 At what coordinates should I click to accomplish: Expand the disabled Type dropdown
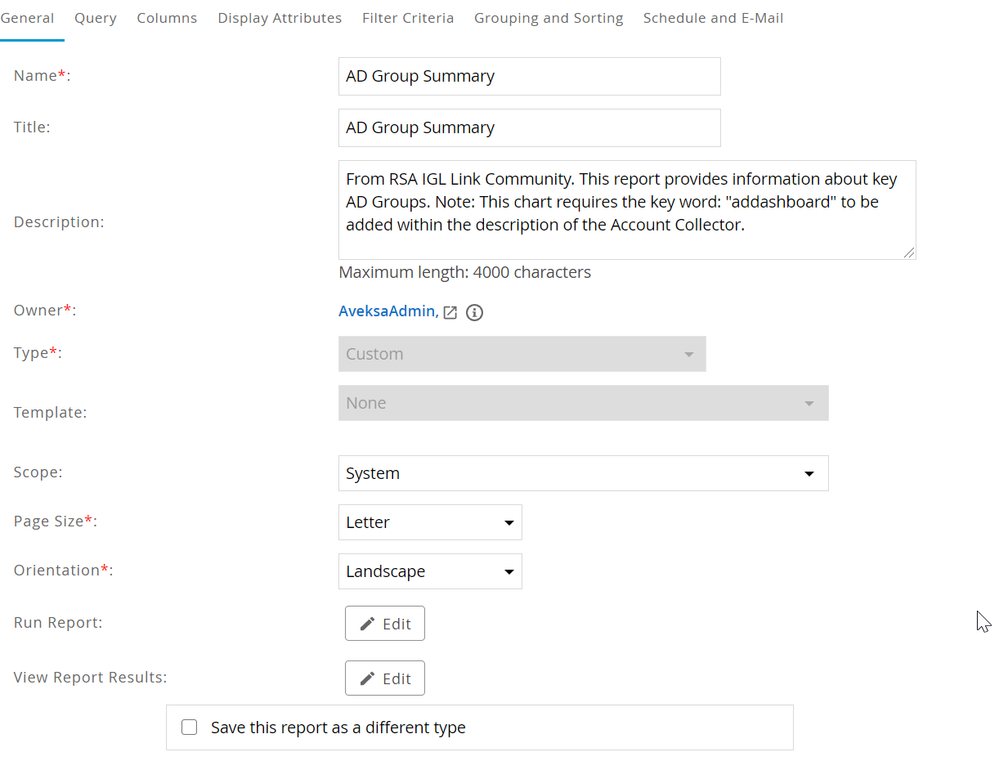coord(522,354)
